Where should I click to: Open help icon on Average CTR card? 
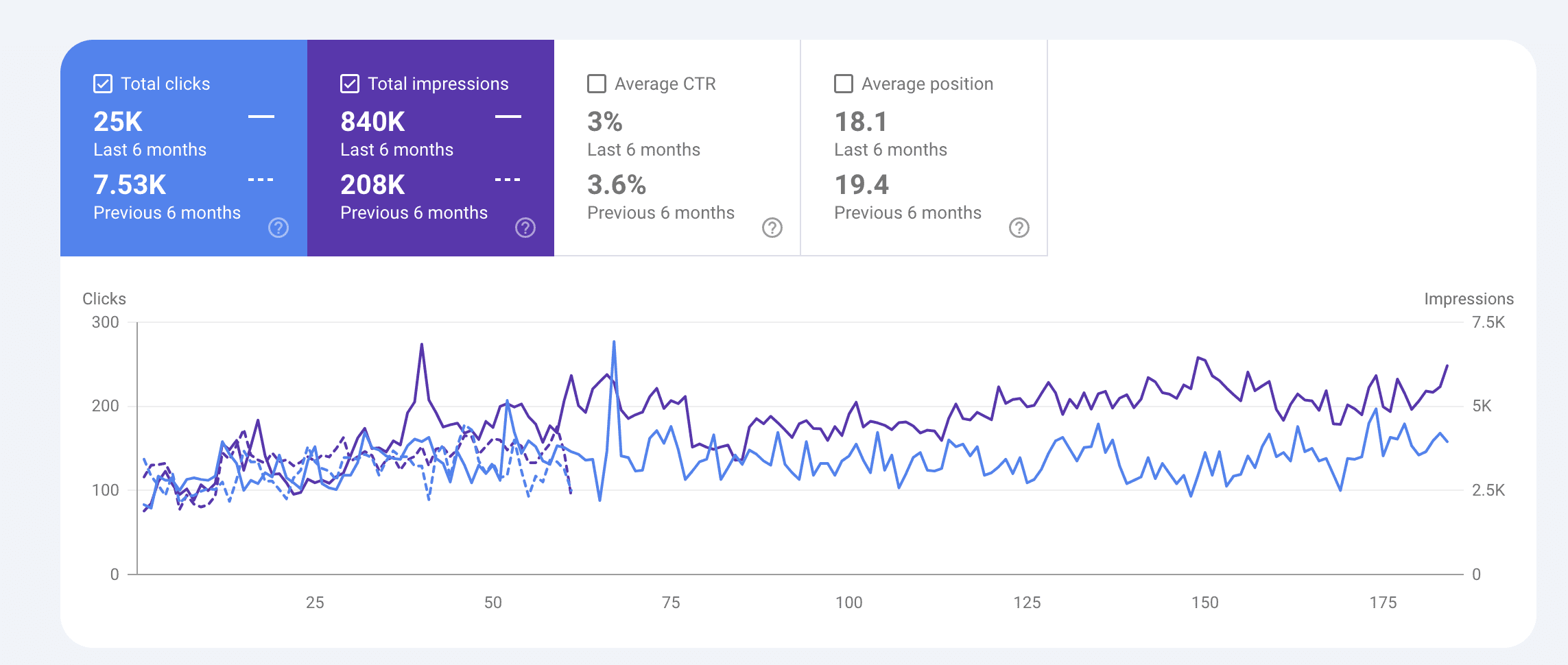772,228
